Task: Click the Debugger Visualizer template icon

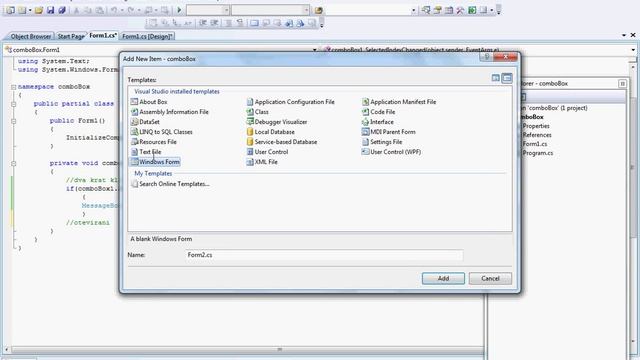Action: pyautogui.click(x=250, y=122)
